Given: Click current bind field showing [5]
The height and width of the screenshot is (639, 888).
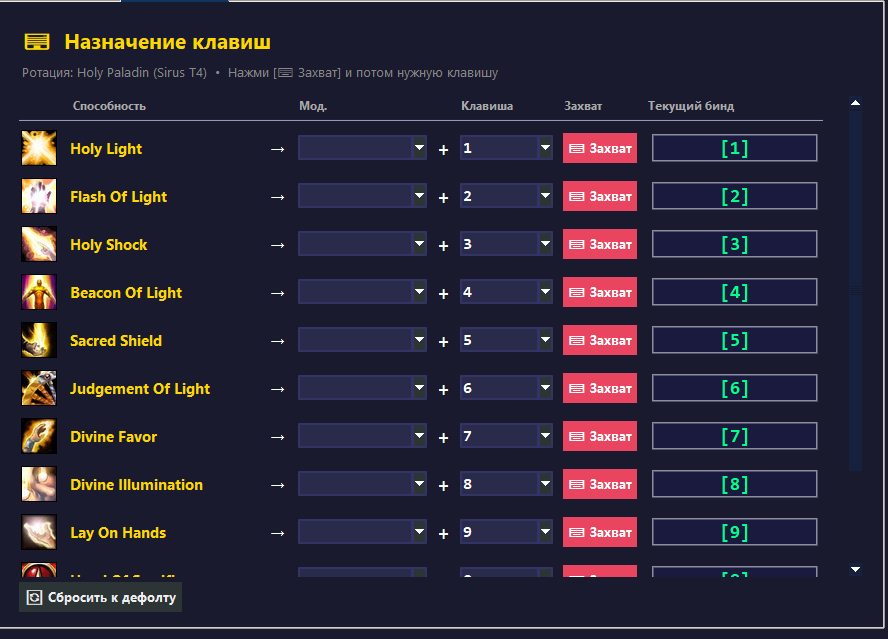Looking at the screenshot, I should click(735, 340).
